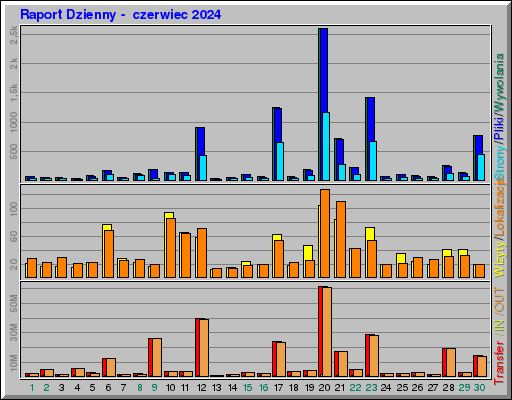This screenshot has width=512, height=400.
Task: Click the transfer bar for day 12
Action: [202, 348]
